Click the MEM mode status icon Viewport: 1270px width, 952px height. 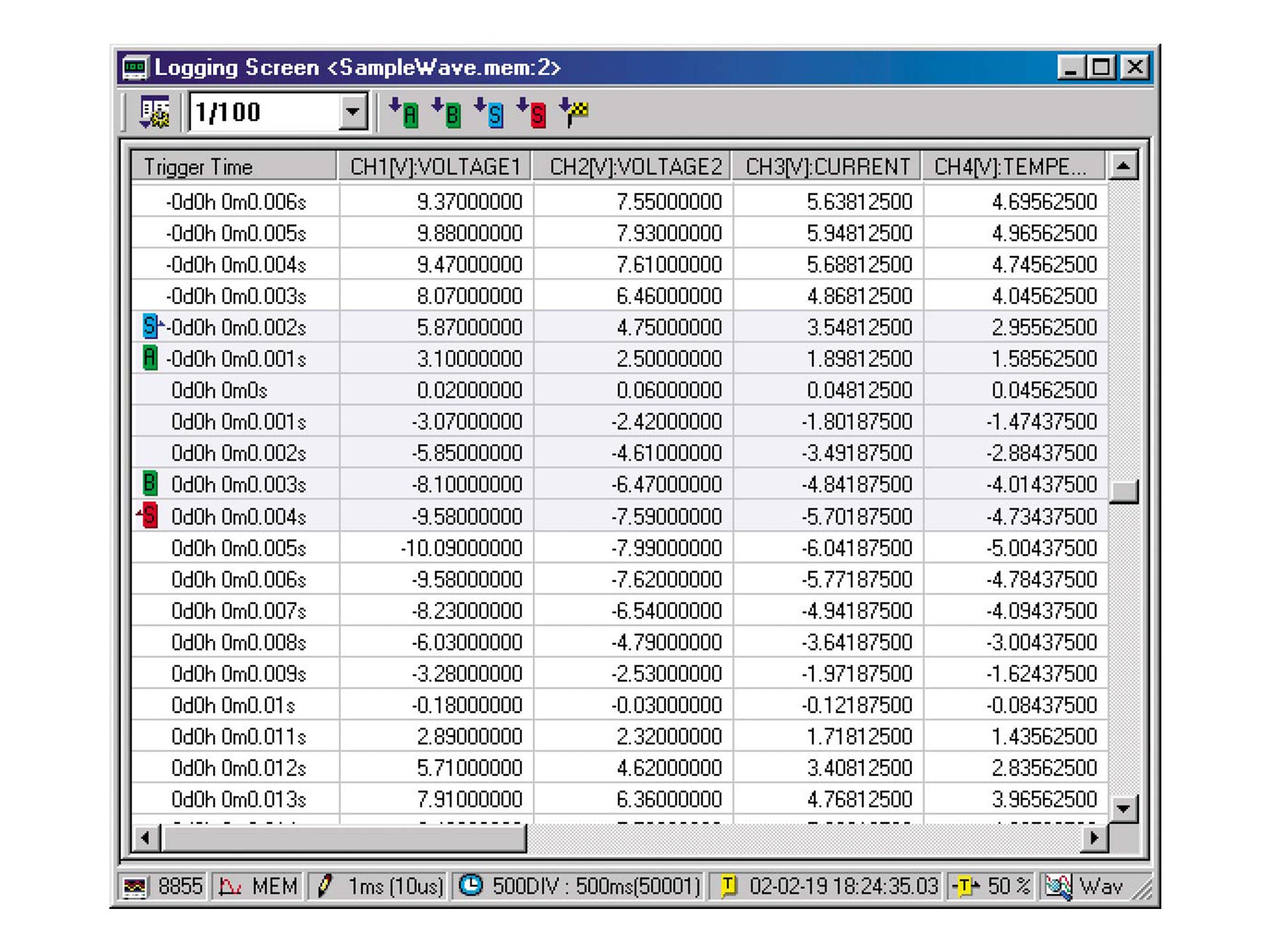[x=230, y=886]
